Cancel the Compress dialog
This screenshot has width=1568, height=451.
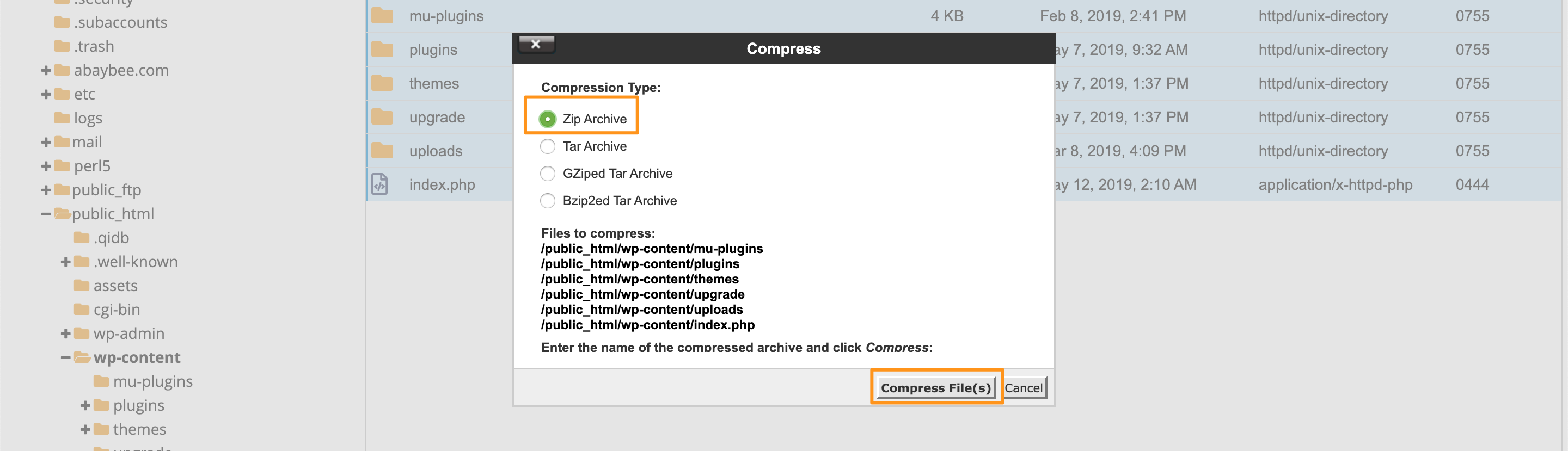pyautogui.click(x=1023, y=388)
